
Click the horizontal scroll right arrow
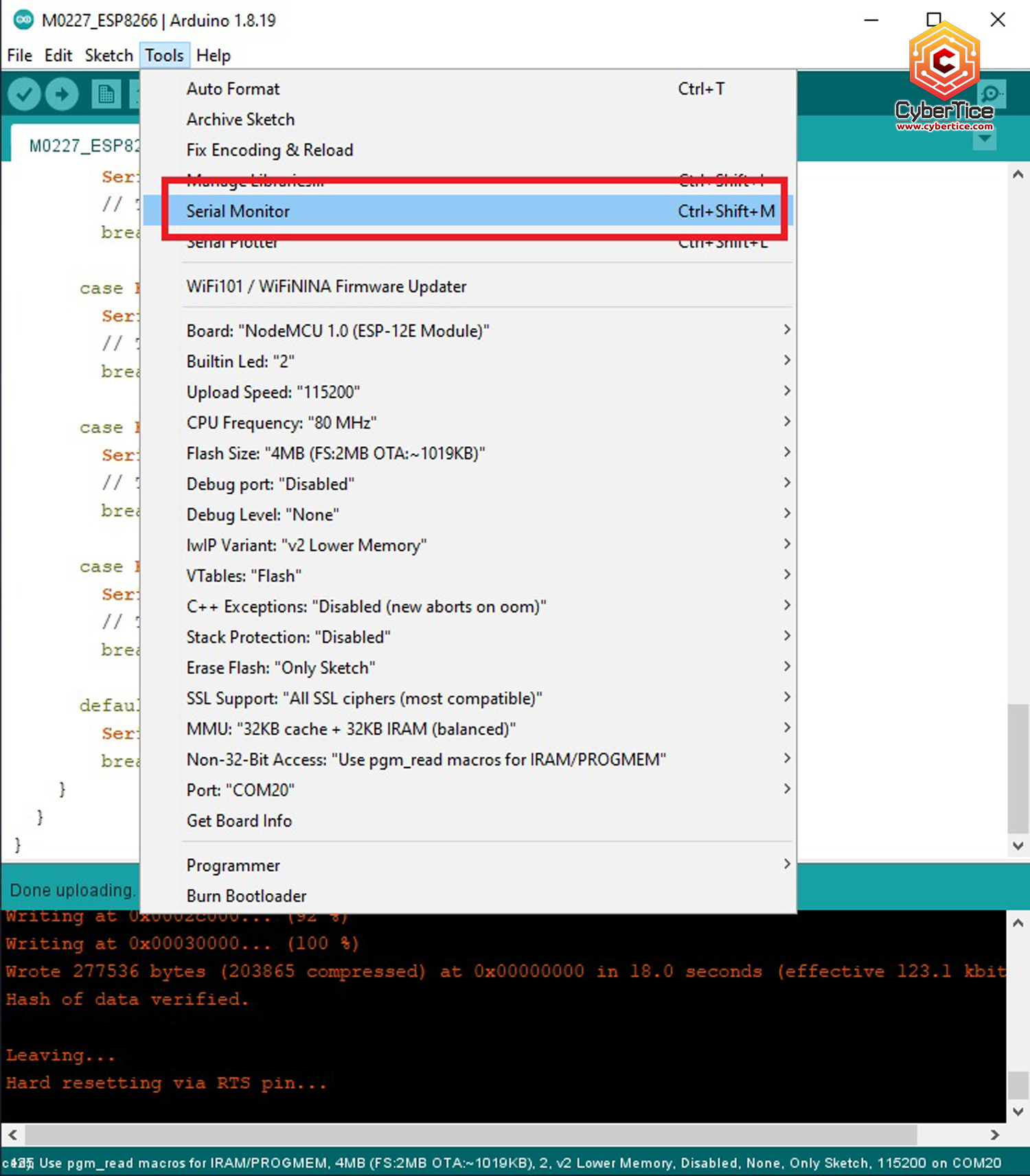(994, 1135)
